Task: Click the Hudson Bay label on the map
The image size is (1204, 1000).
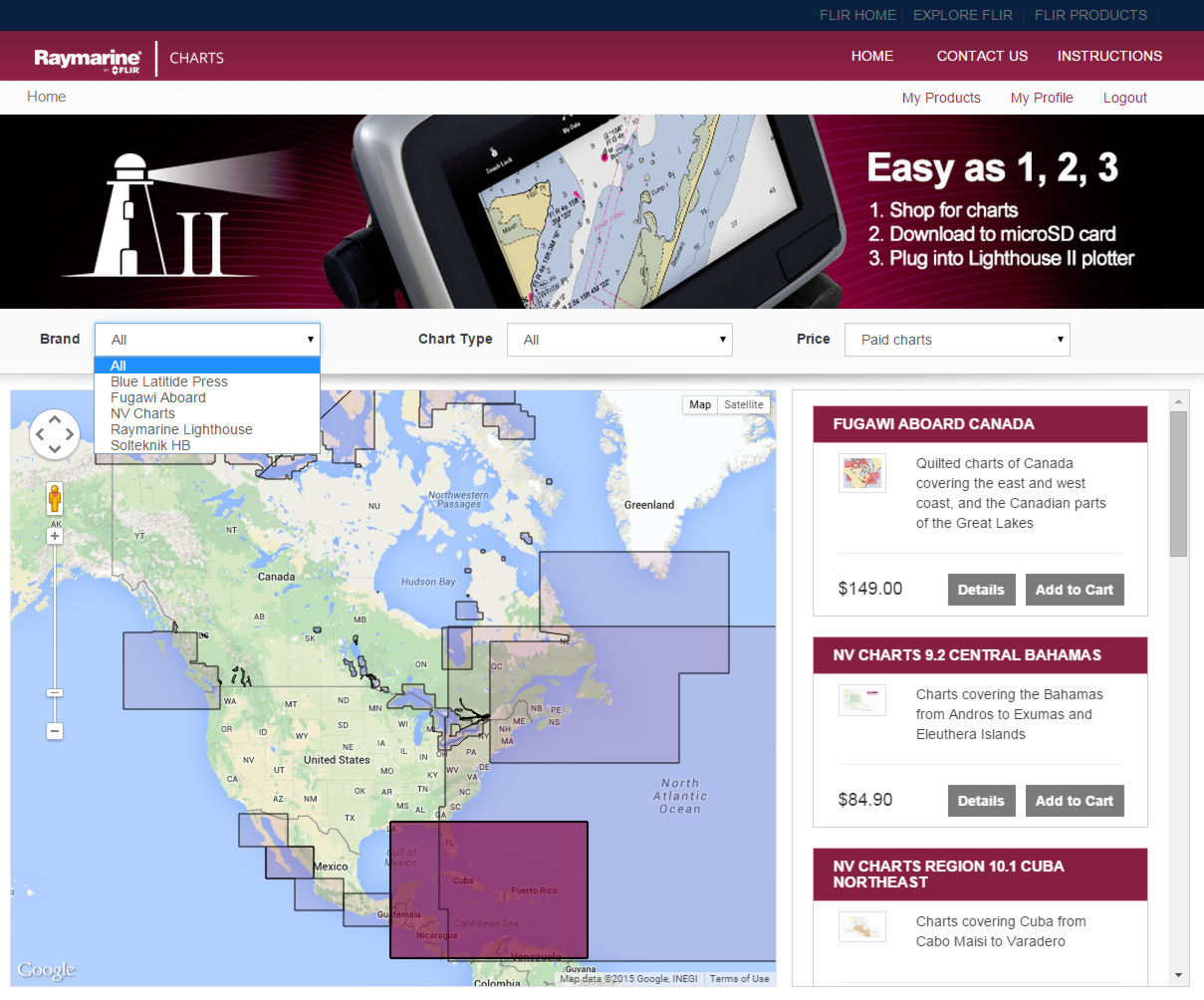Action: pyautogui.click(x=428, y=582)
